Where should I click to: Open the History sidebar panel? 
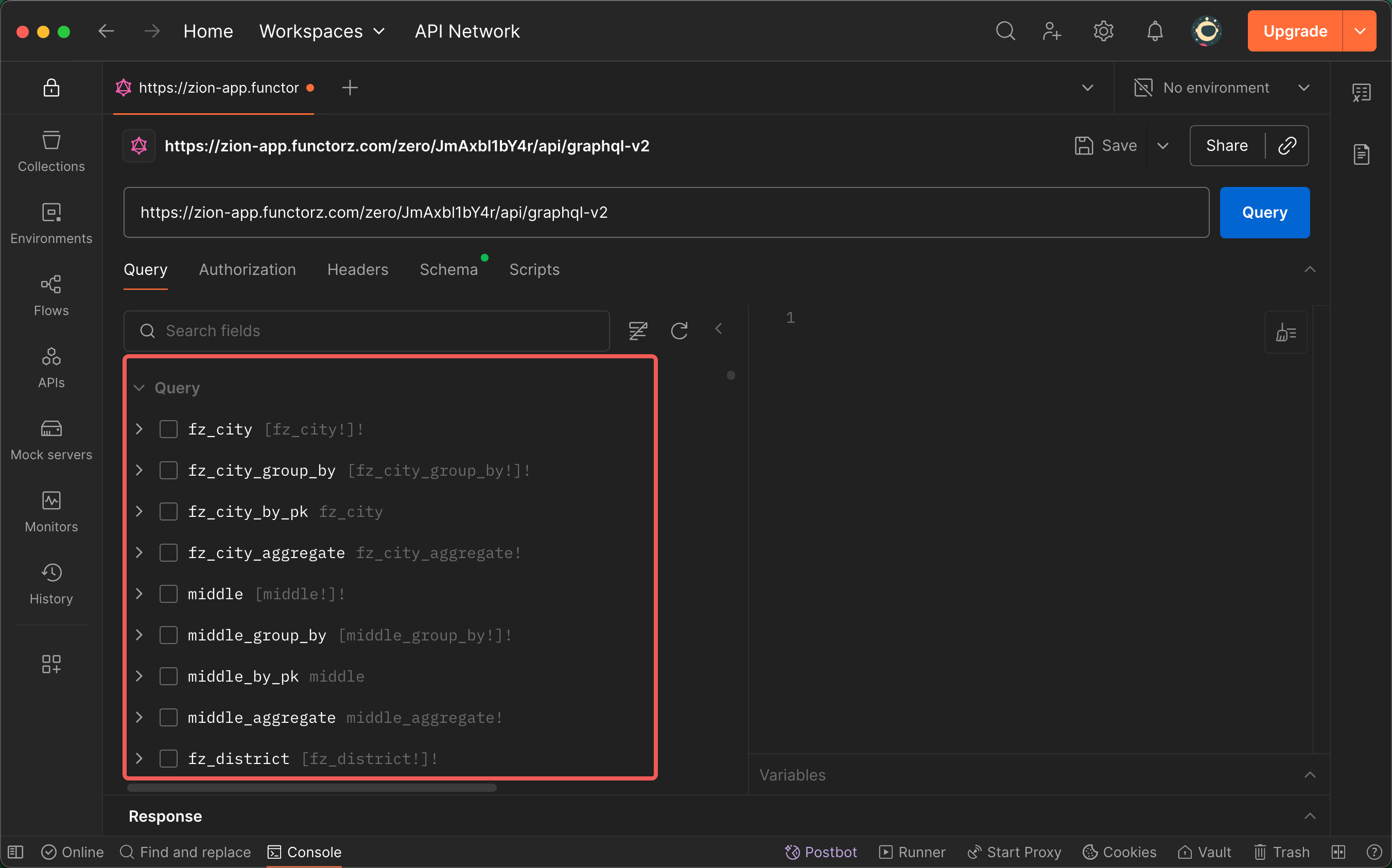(x=51, y=583)
